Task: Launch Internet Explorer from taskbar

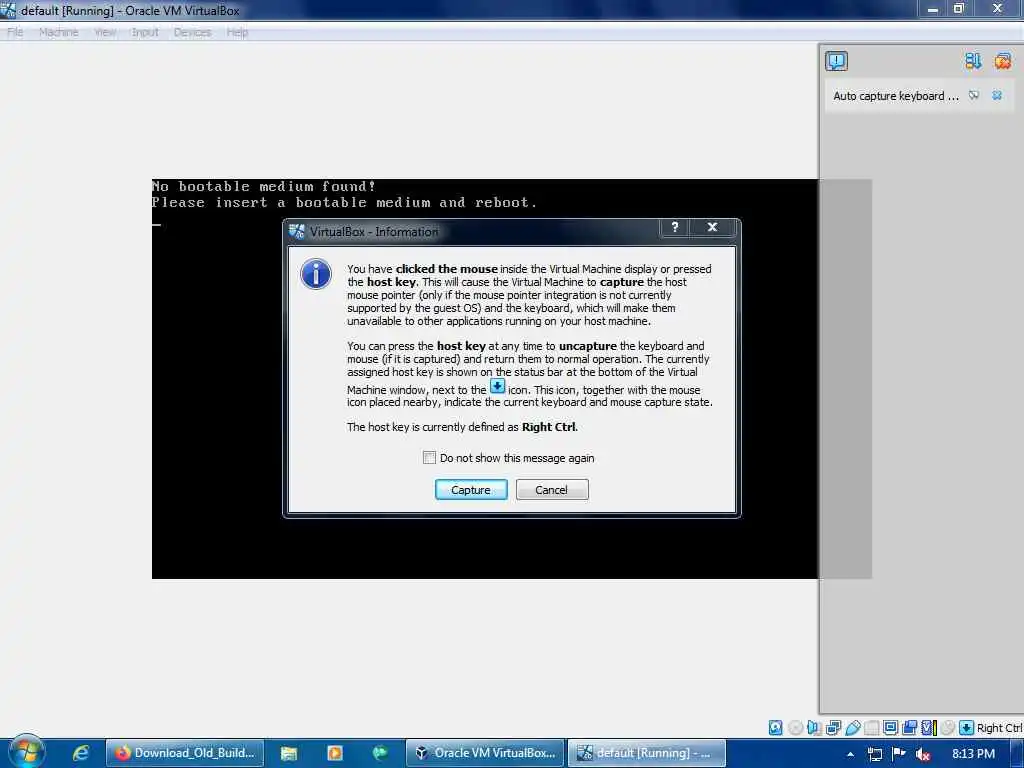Action: [x=81, y=753]
